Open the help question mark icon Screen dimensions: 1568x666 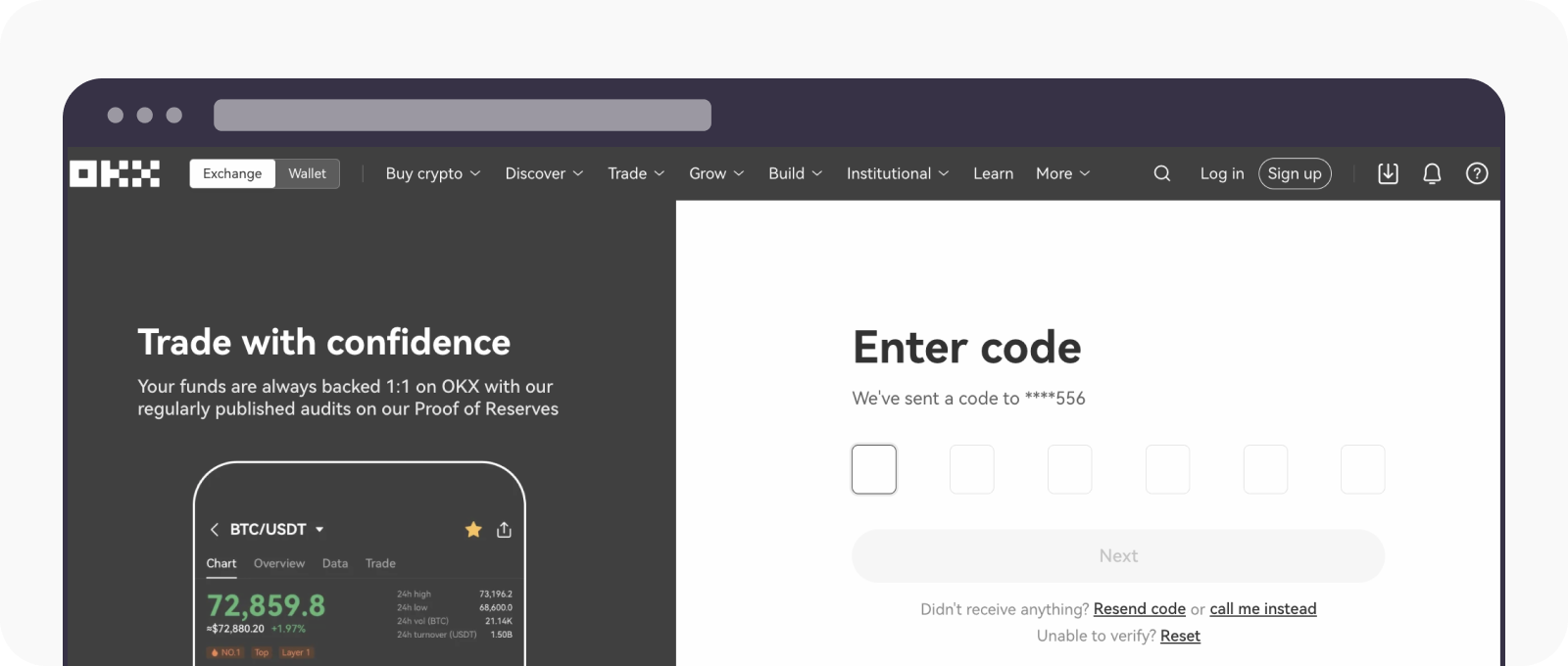pos(1476,173)
